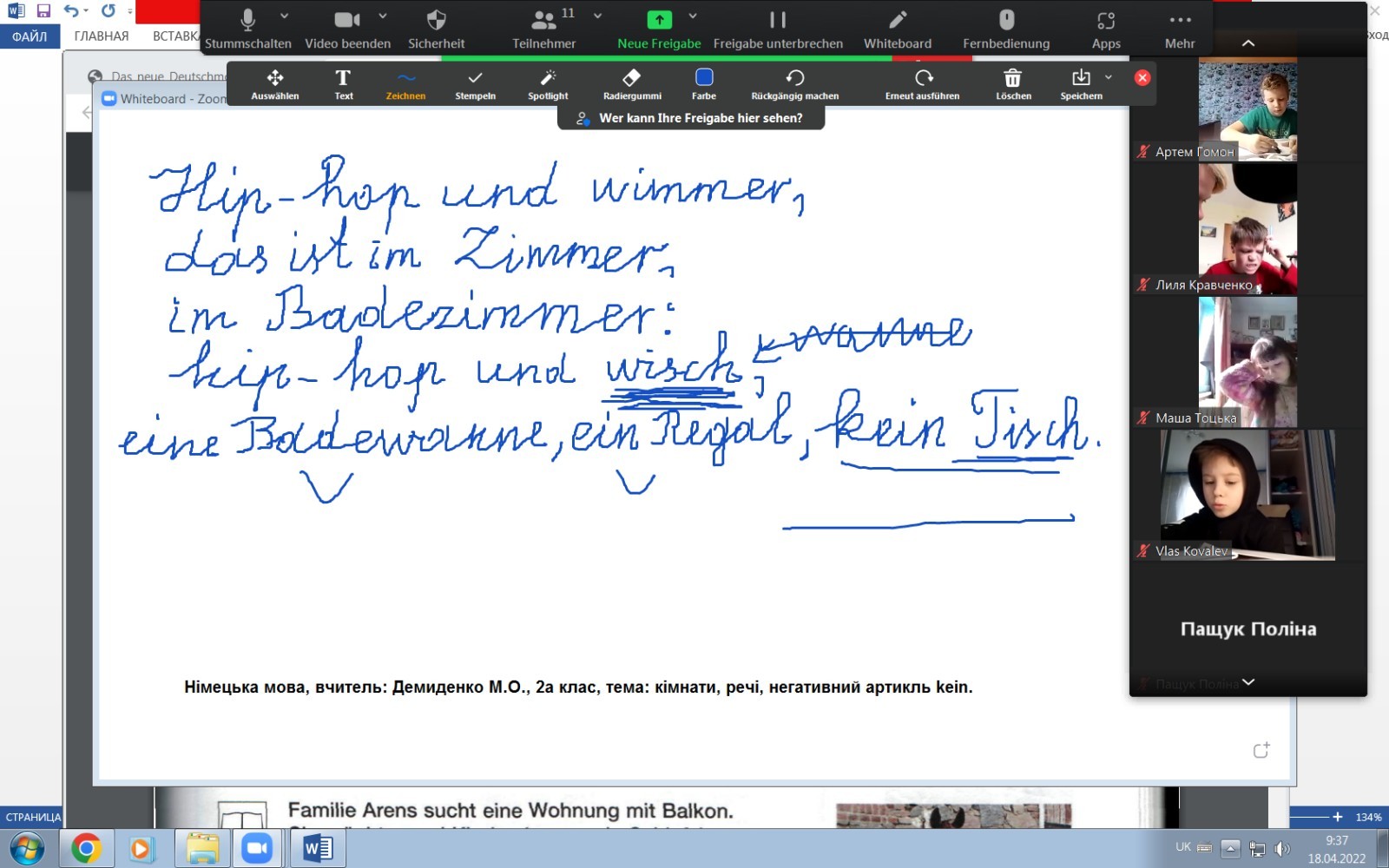Open the Speichern save options arrow

[1109, 77]
